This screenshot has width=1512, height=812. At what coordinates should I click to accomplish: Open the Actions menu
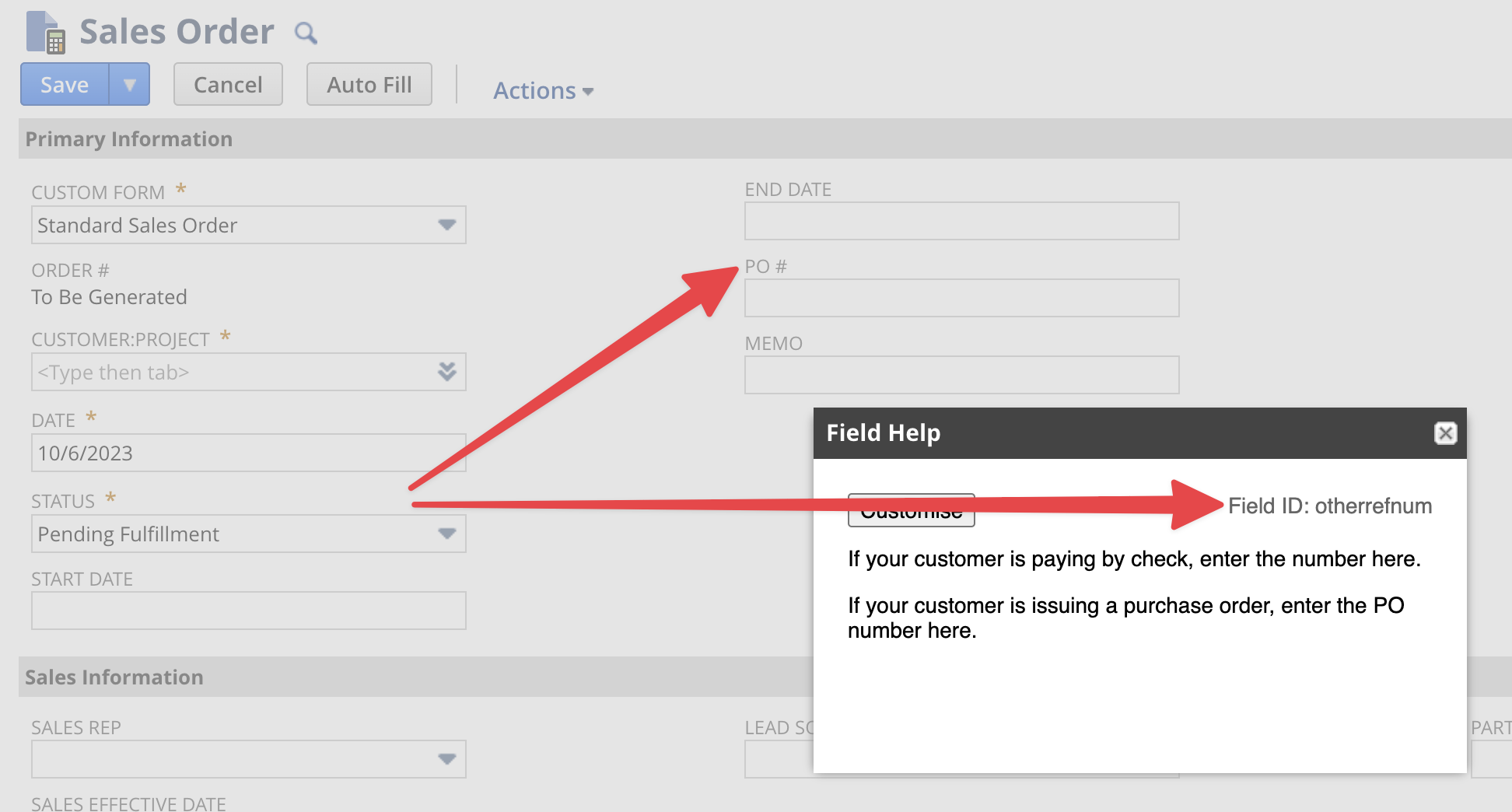click(x=542, y=90)
